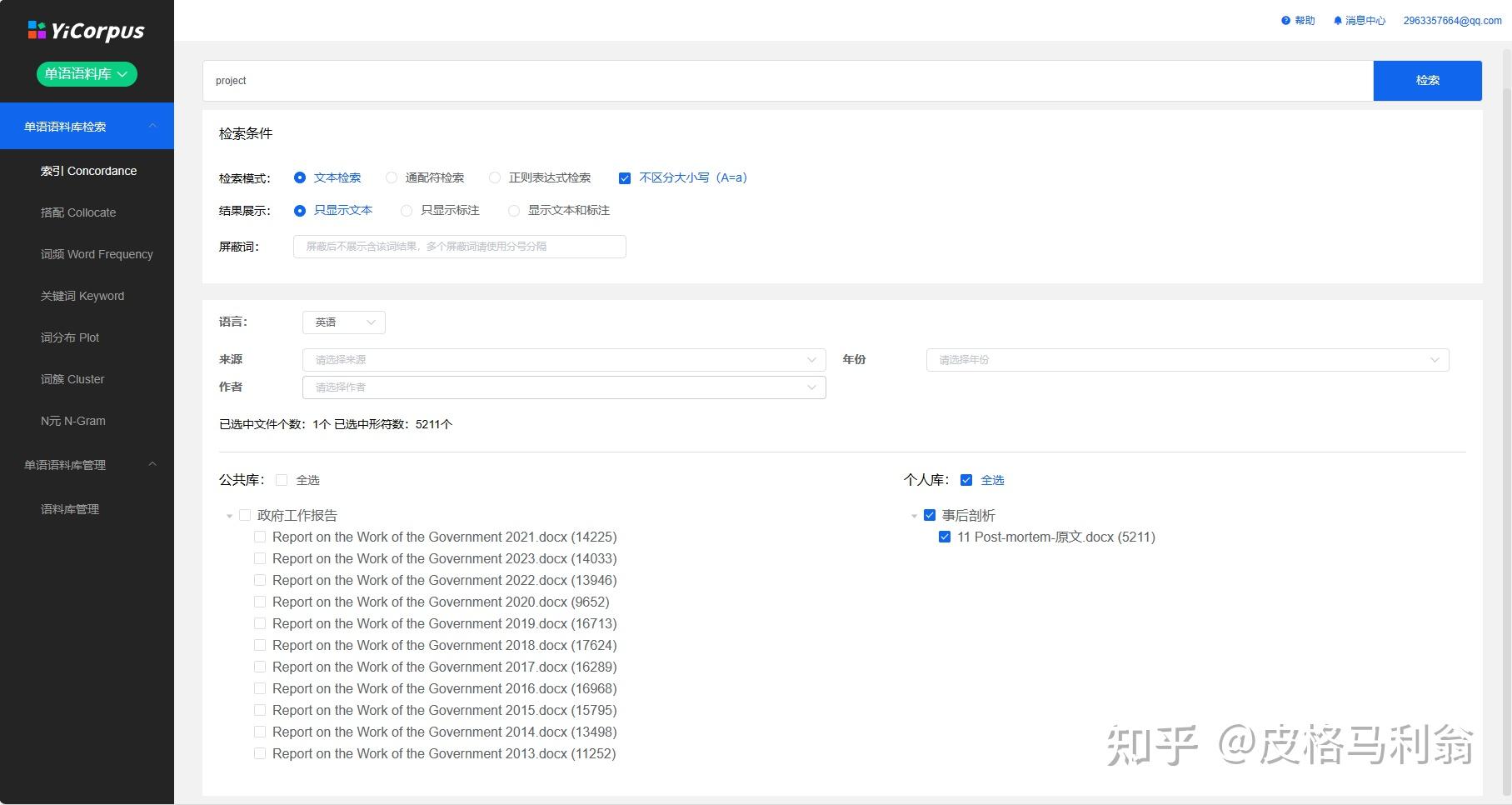
Task: Go to 搭配 Collocate menu item
Action: click(78, 212)
